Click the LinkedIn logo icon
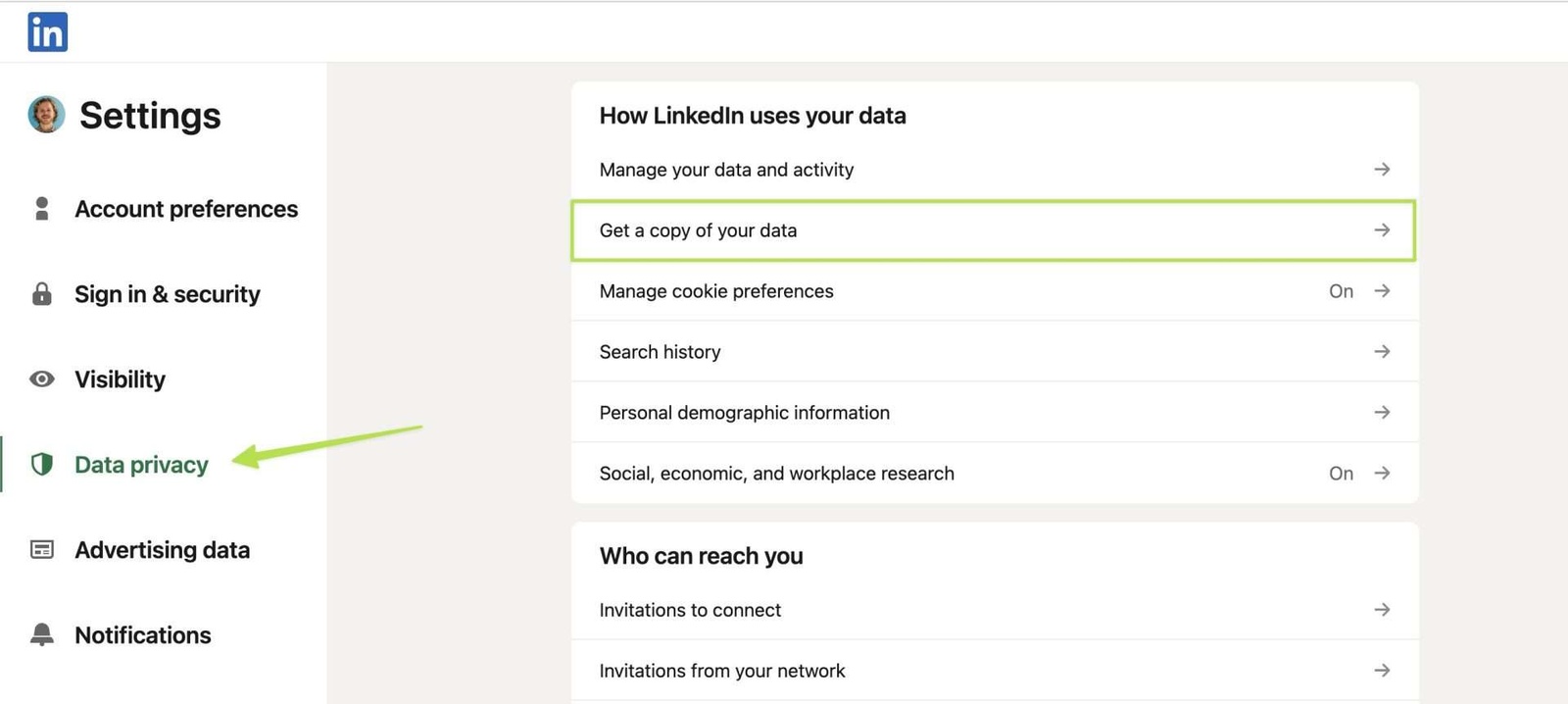This screenshot has width=1568, height=704. click(x=46, y=30)
